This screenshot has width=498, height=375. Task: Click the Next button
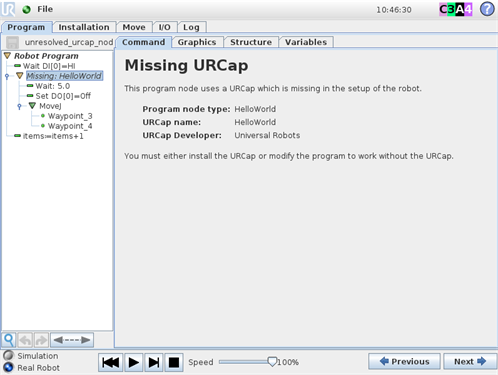pos(470,362)
